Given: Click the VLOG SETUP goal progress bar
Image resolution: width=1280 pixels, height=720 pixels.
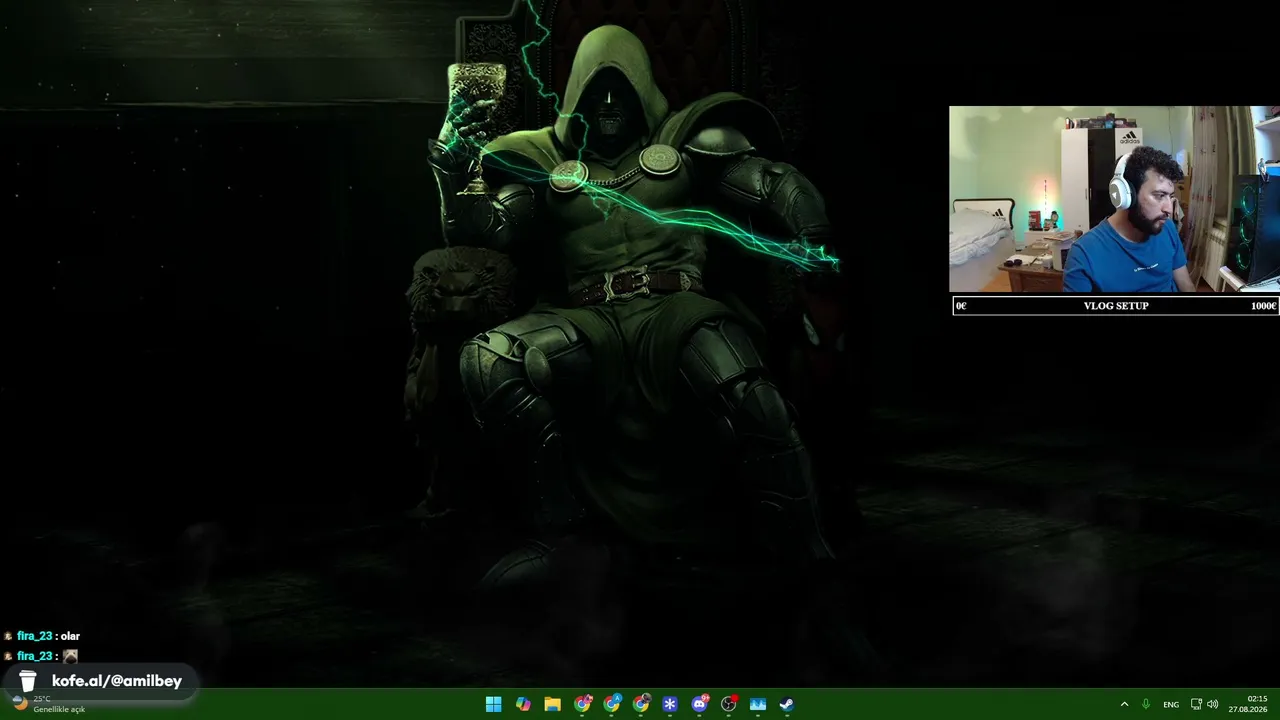Looking at the screenshot, I should [1116, 306].
